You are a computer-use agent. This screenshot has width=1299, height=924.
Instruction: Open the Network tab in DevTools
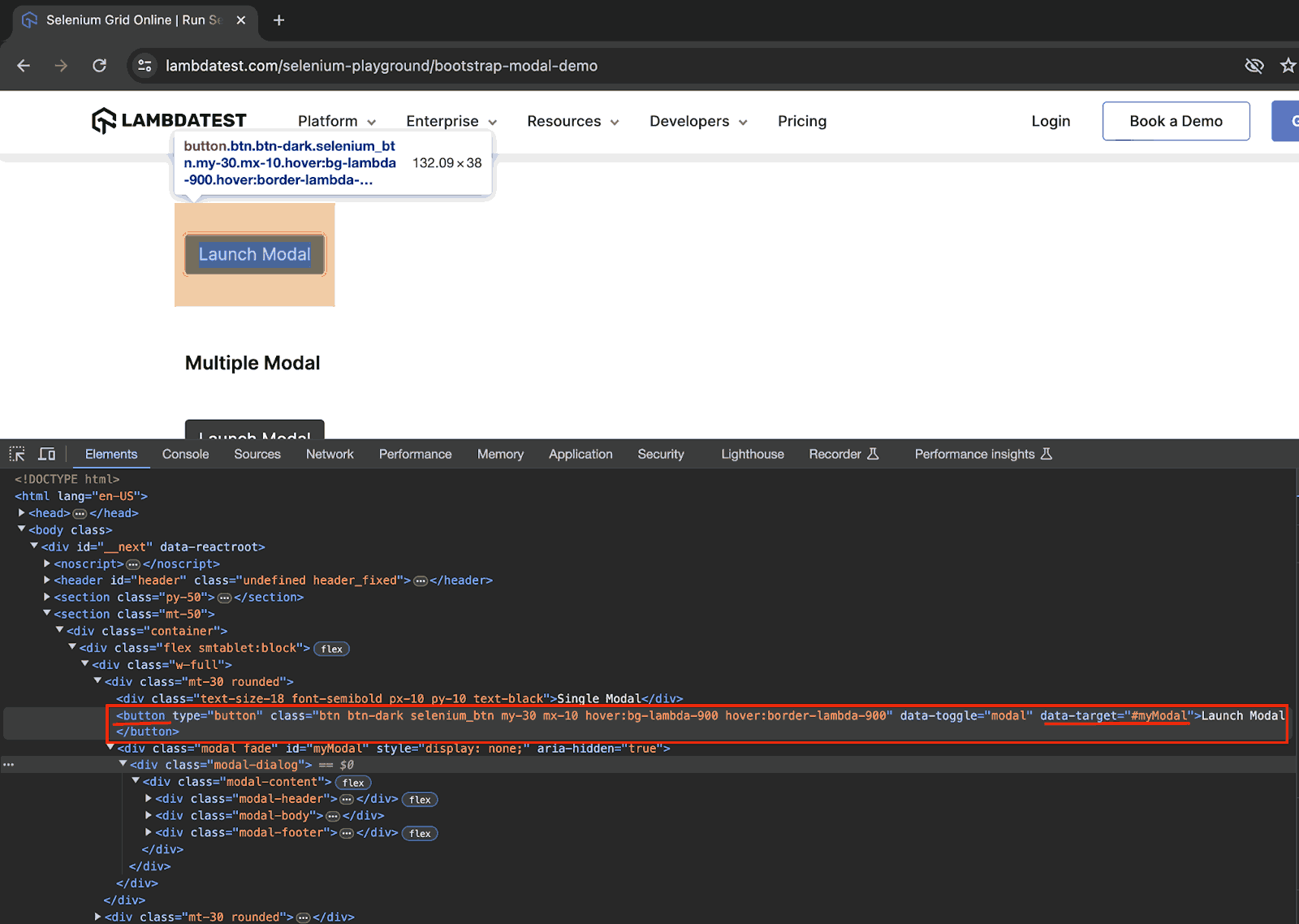pyautogui.click(x=330, y=454)
